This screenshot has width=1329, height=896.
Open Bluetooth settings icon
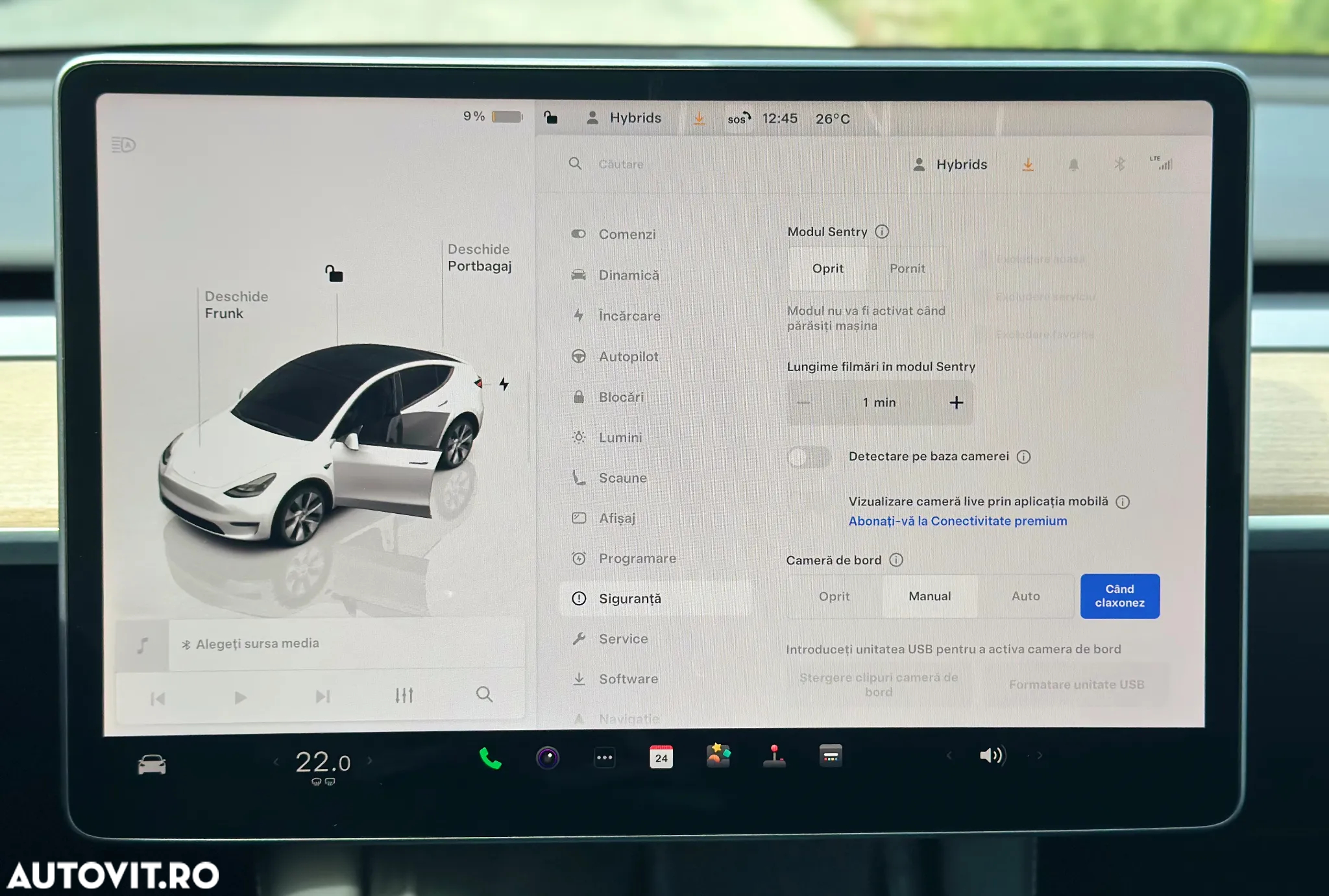pyautogui.click(x=1119, y=164)
